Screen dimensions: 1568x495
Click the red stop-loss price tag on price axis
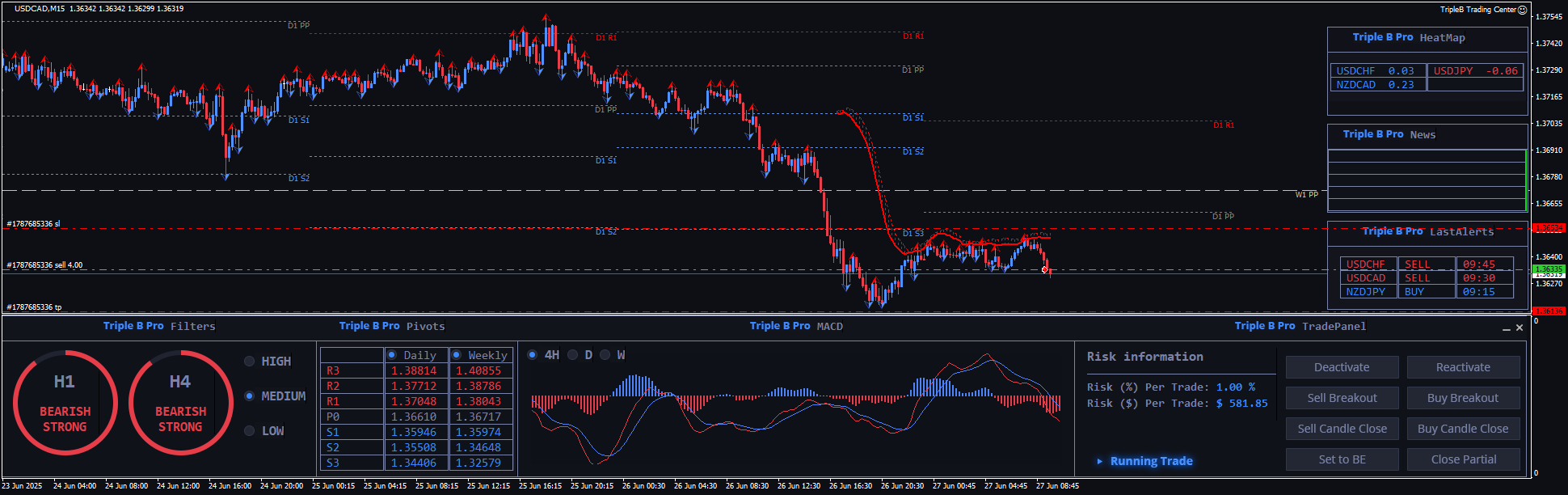pyautogui.click(x=1549, y=228)
